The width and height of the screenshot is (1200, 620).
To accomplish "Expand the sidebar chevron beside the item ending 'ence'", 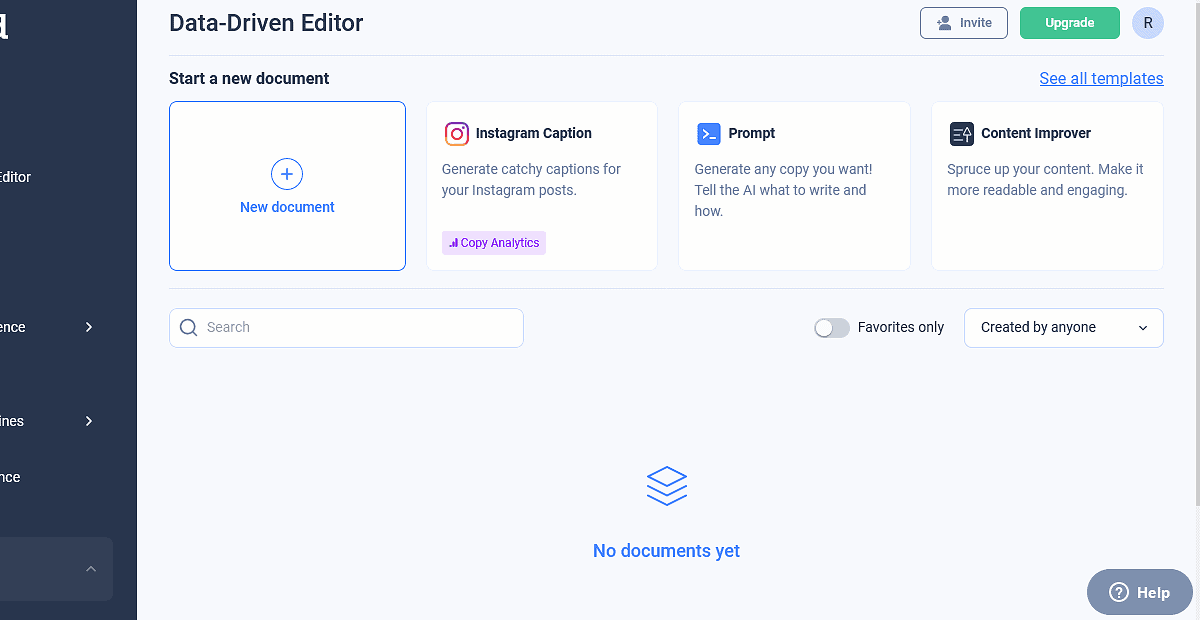I will tap(89, 327).
